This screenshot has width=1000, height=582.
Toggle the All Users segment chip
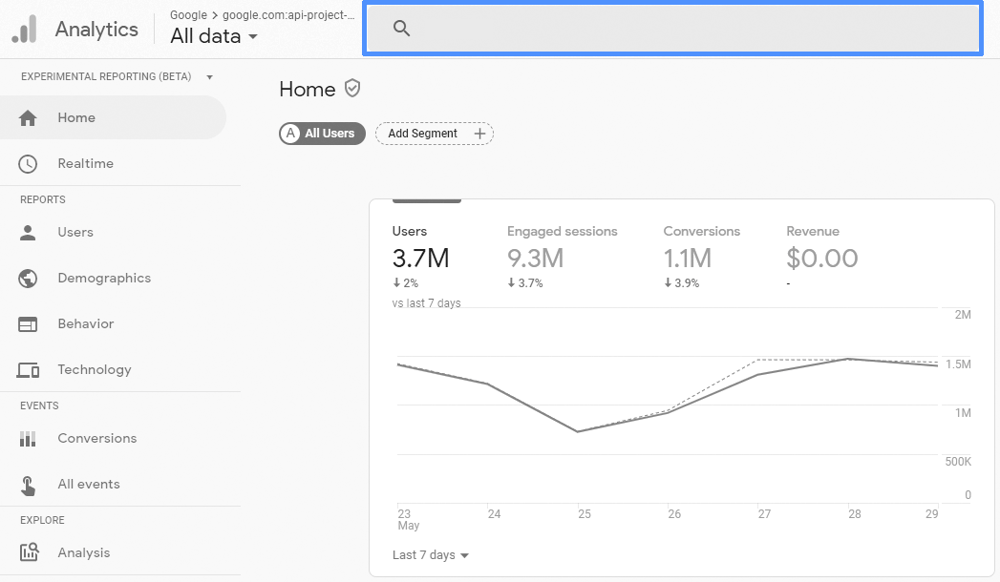click(321, 132)
